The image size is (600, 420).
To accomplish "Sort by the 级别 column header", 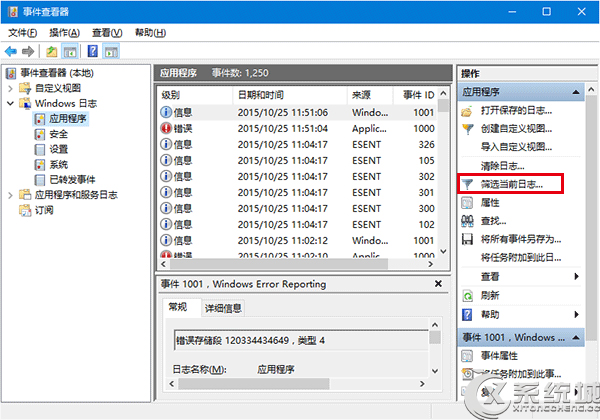I will (195, 95).
